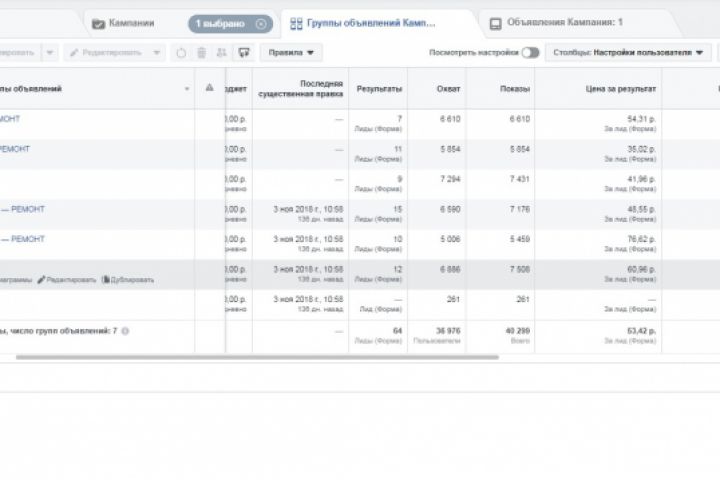Screen dimensions: 720x480
Task: Expand the arrow next to the Редактировать toolbar button
Action: point(157,52)
